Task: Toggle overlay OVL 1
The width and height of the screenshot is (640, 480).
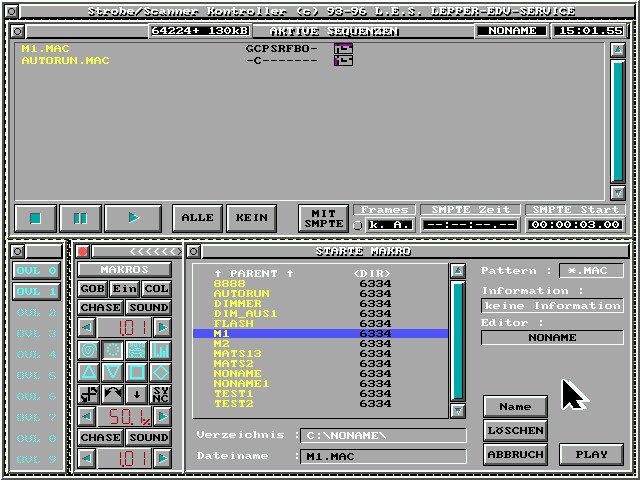Action: coord(36,291)
